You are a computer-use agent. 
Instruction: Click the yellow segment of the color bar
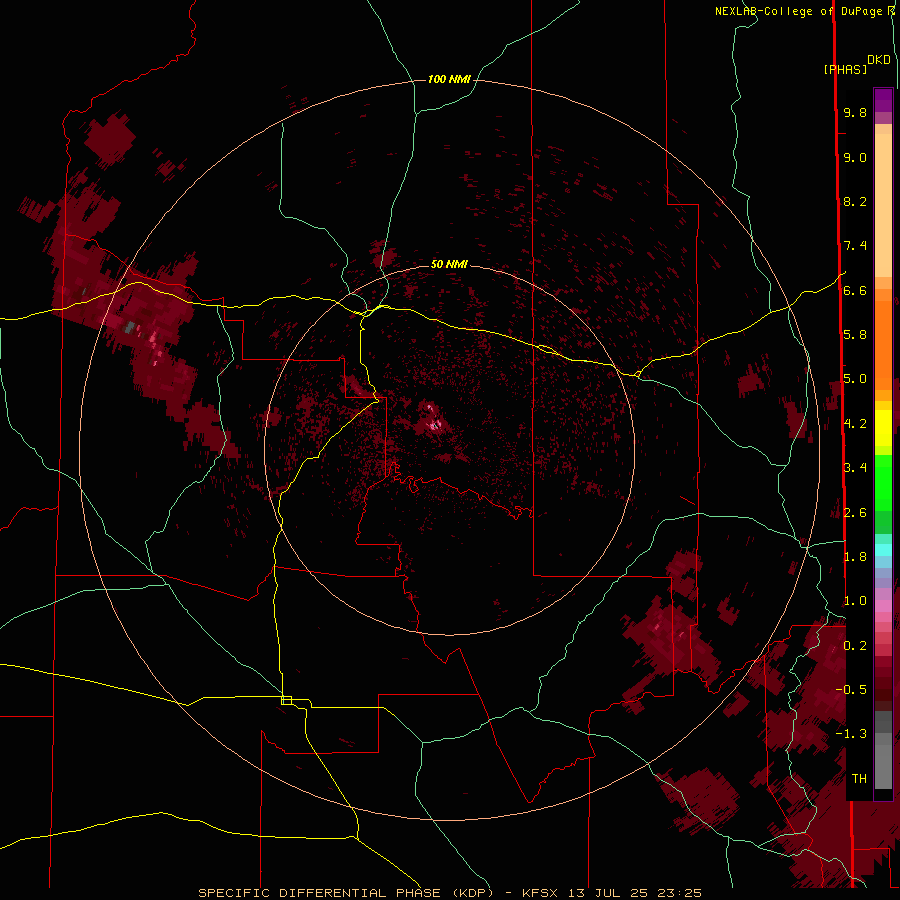[x=883, y=428]
